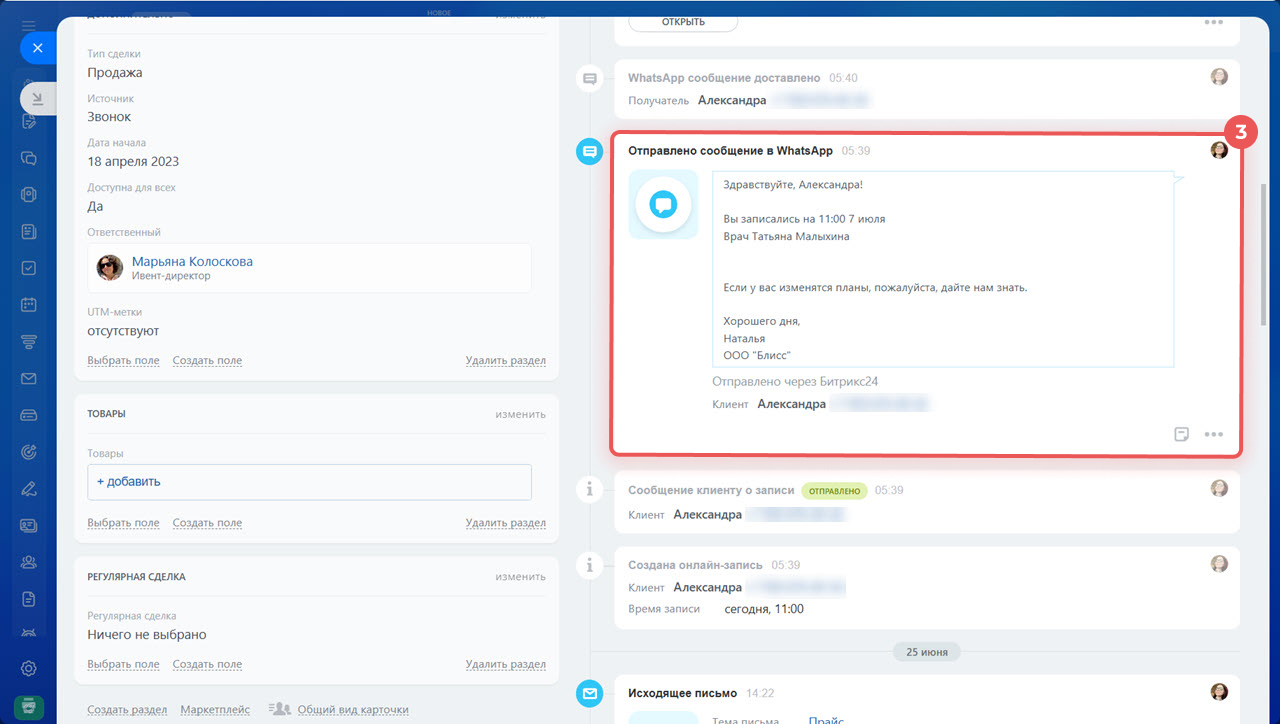Click Создать поле under UTM-метки
1280x724 pixels.
pos(207,360)
